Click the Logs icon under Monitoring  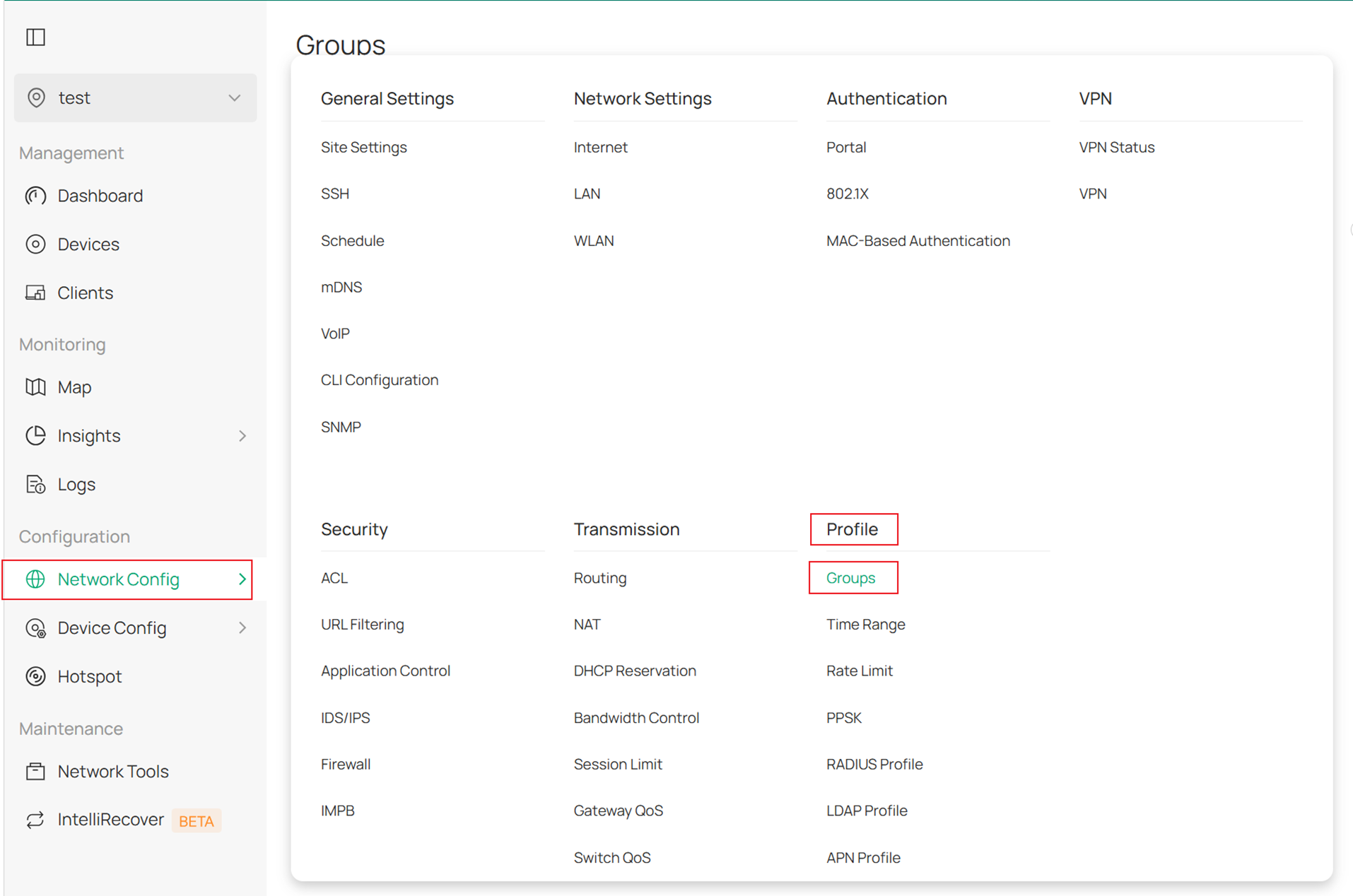point(36,484)
